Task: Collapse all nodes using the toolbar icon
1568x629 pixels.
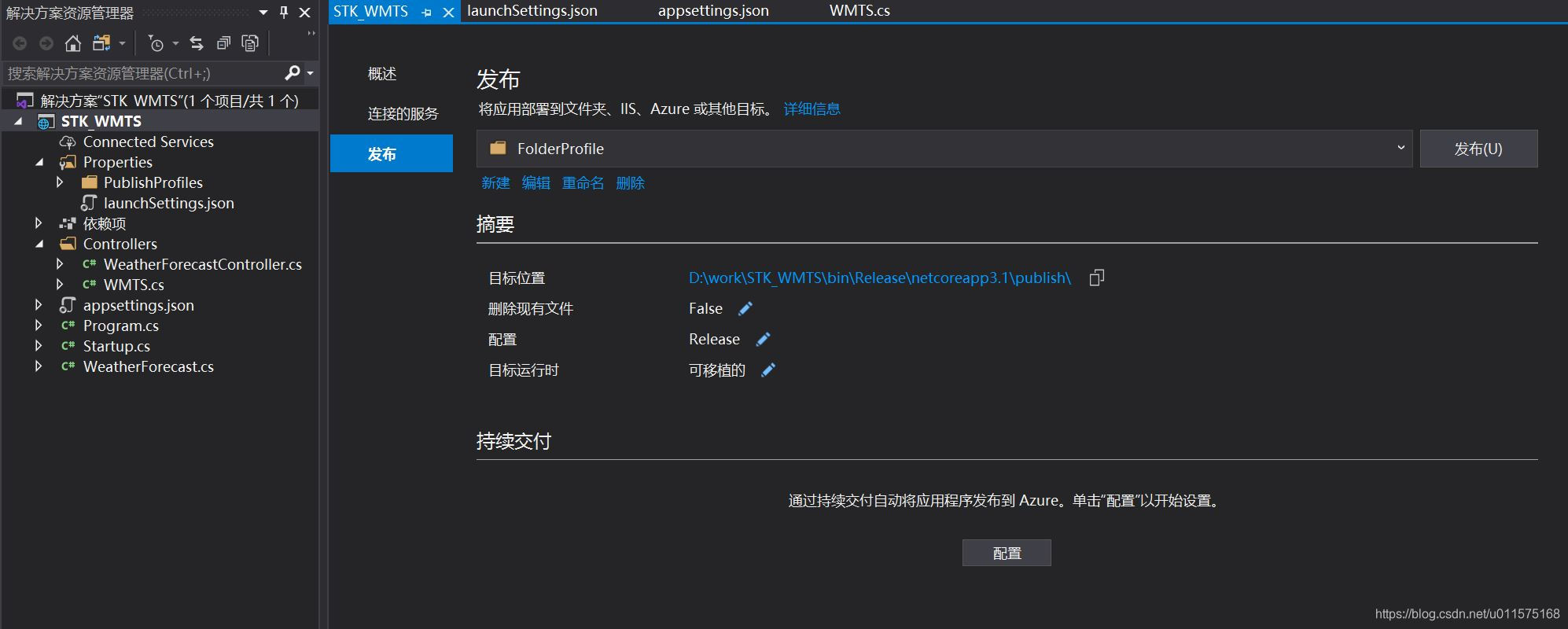Action: click(x=223, y=43)
